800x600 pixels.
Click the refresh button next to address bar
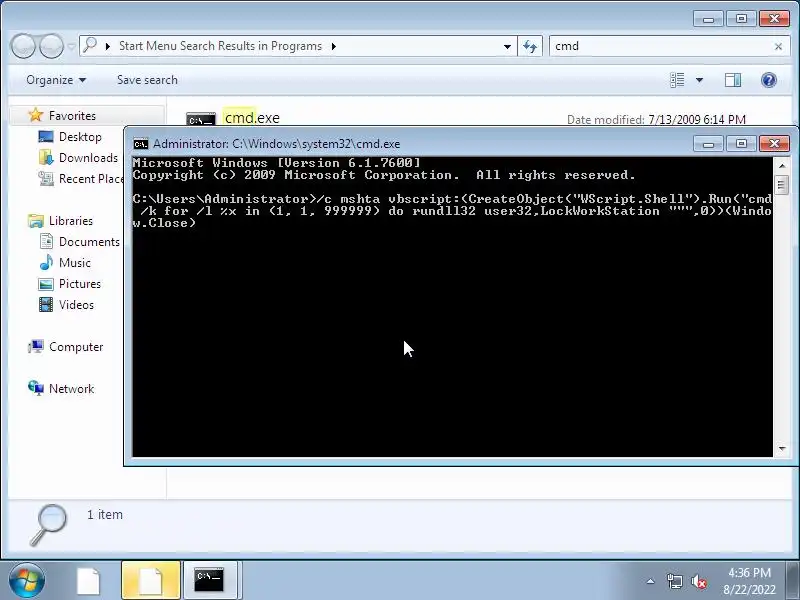pos(530,46)
